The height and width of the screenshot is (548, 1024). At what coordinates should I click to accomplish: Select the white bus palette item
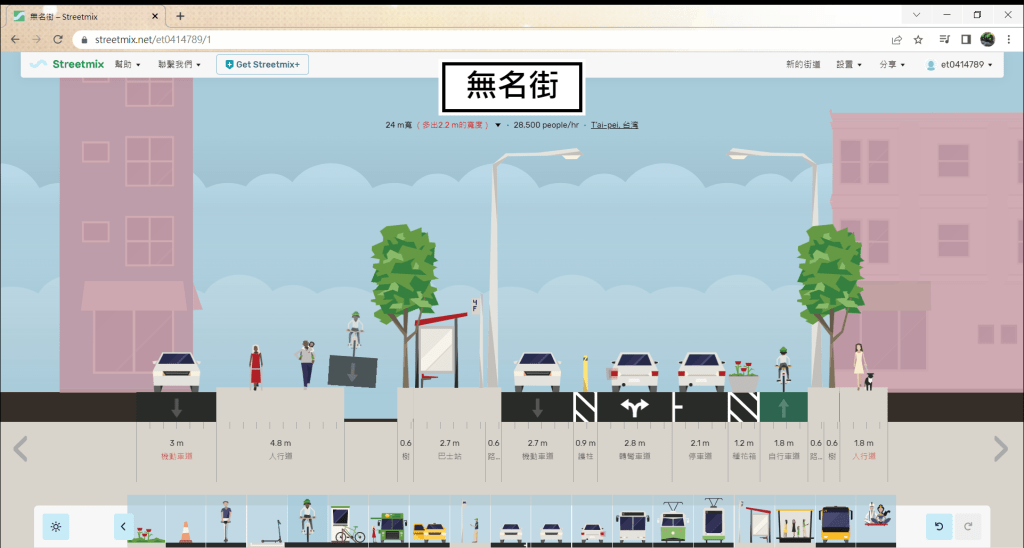click(633, 520)
